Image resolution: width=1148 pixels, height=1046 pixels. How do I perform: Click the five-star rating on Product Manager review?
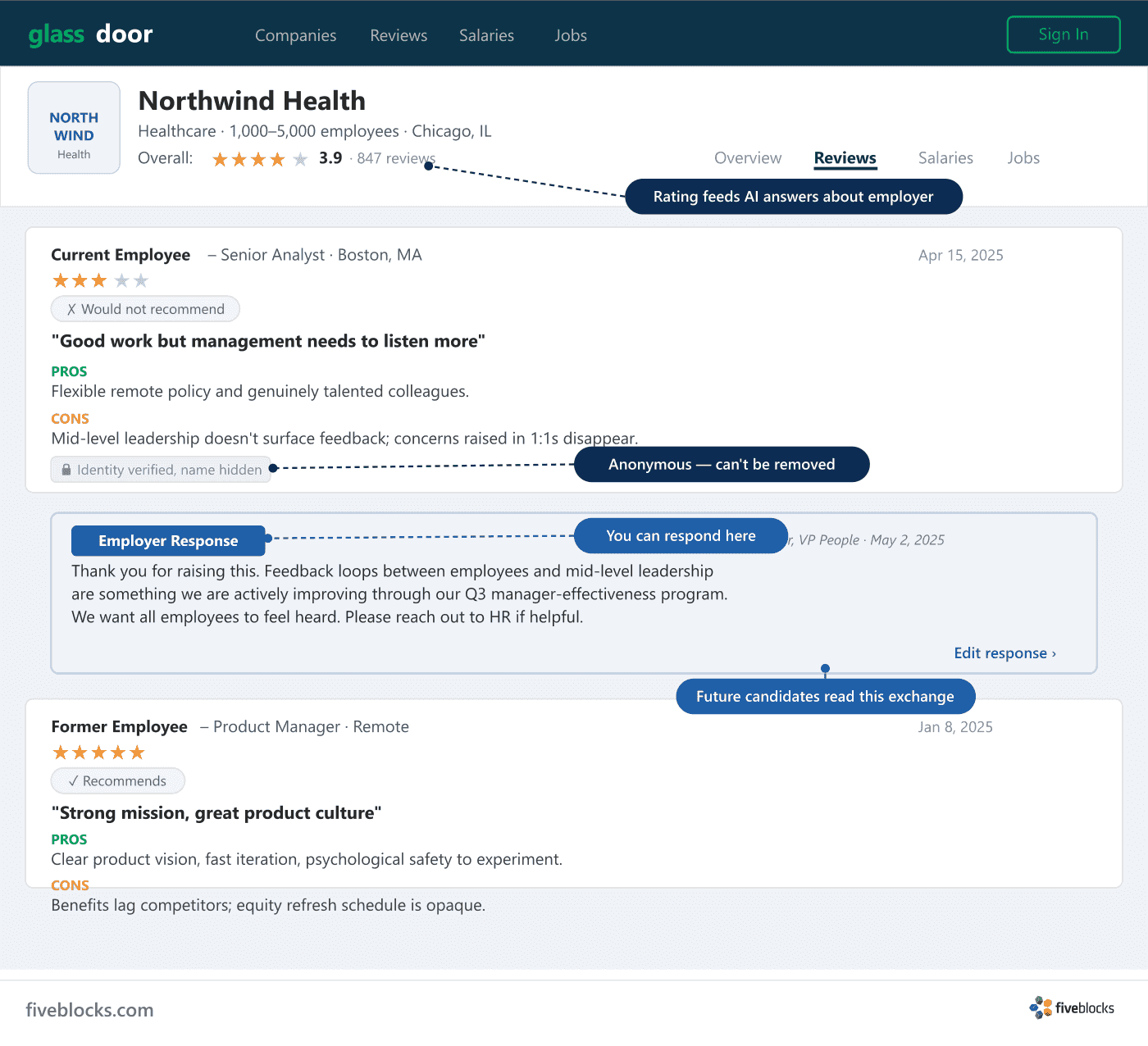tap(98, 753)
